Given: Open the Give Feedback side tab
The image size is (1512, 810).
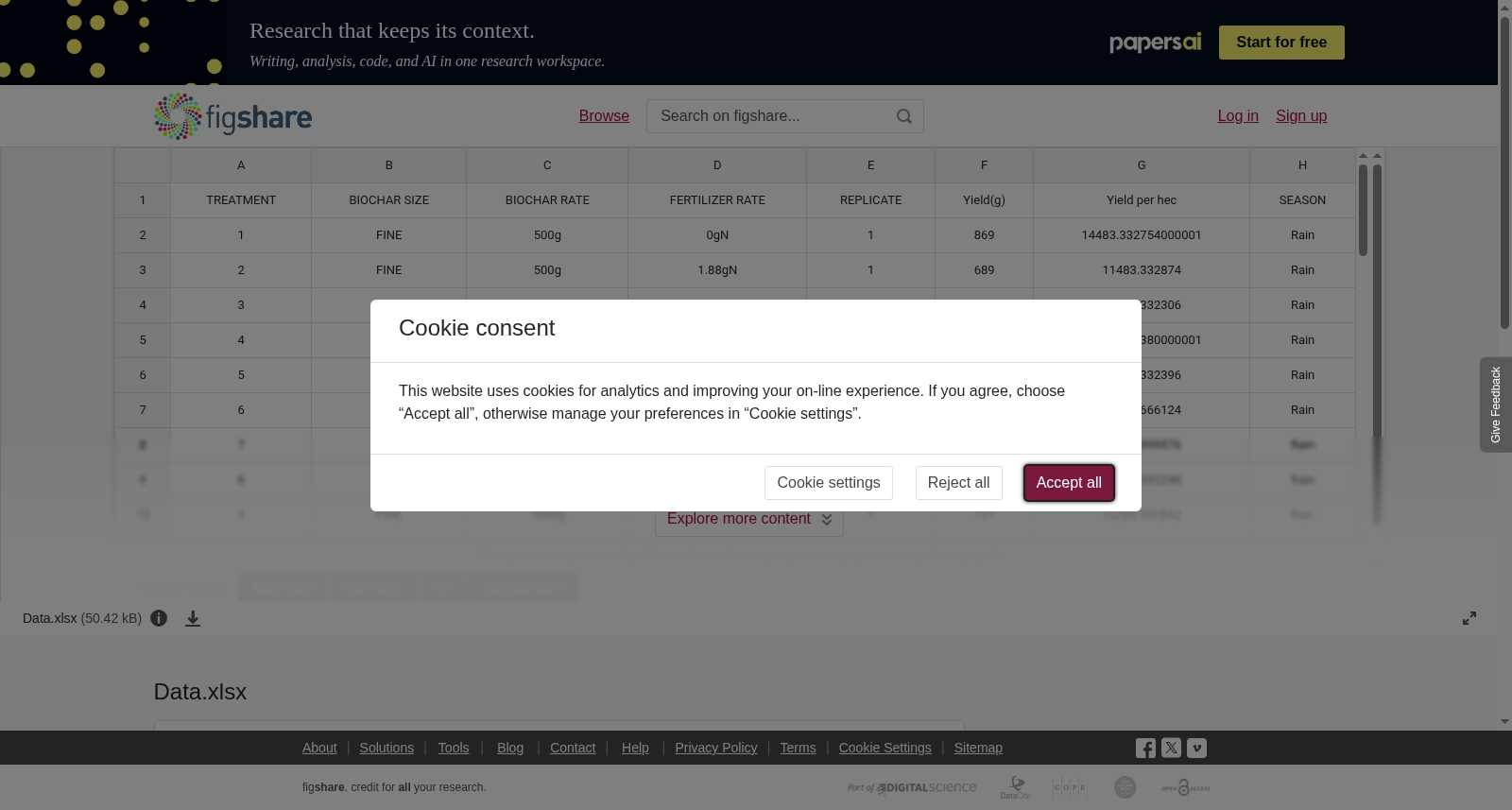Looking at the screenshot, I should tap(1496, 405).
